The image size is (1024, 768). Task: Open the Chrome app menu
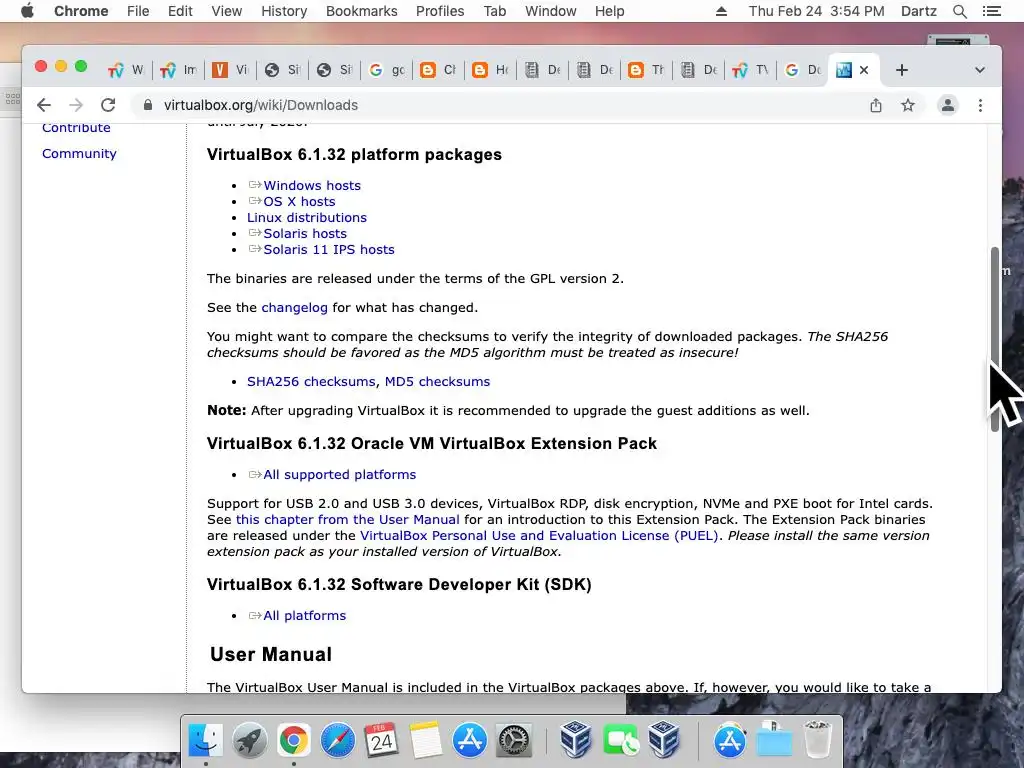pos(81,11)
